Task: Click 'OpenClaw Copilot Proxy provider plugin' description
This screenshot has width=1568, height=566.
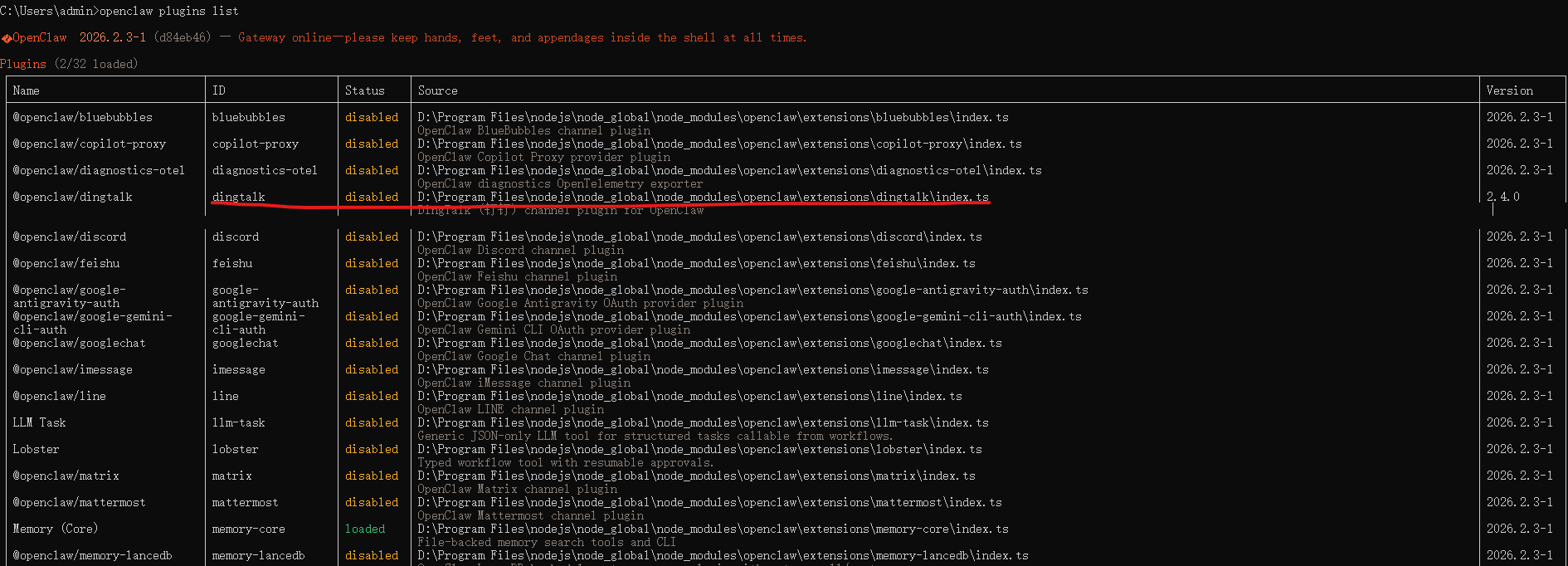Action: pos(544,157)
